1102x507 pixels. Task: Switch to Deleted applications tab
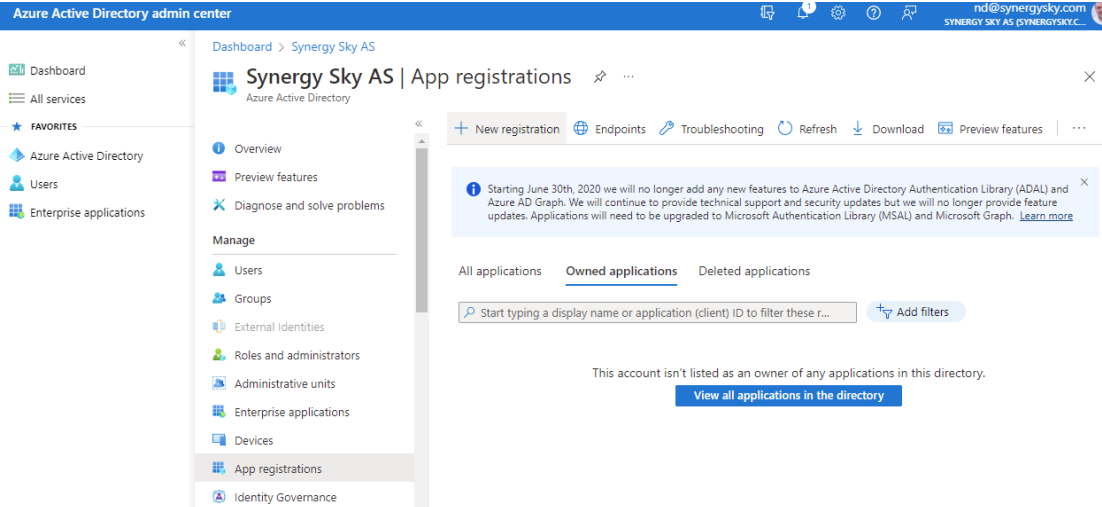[754, 271]
